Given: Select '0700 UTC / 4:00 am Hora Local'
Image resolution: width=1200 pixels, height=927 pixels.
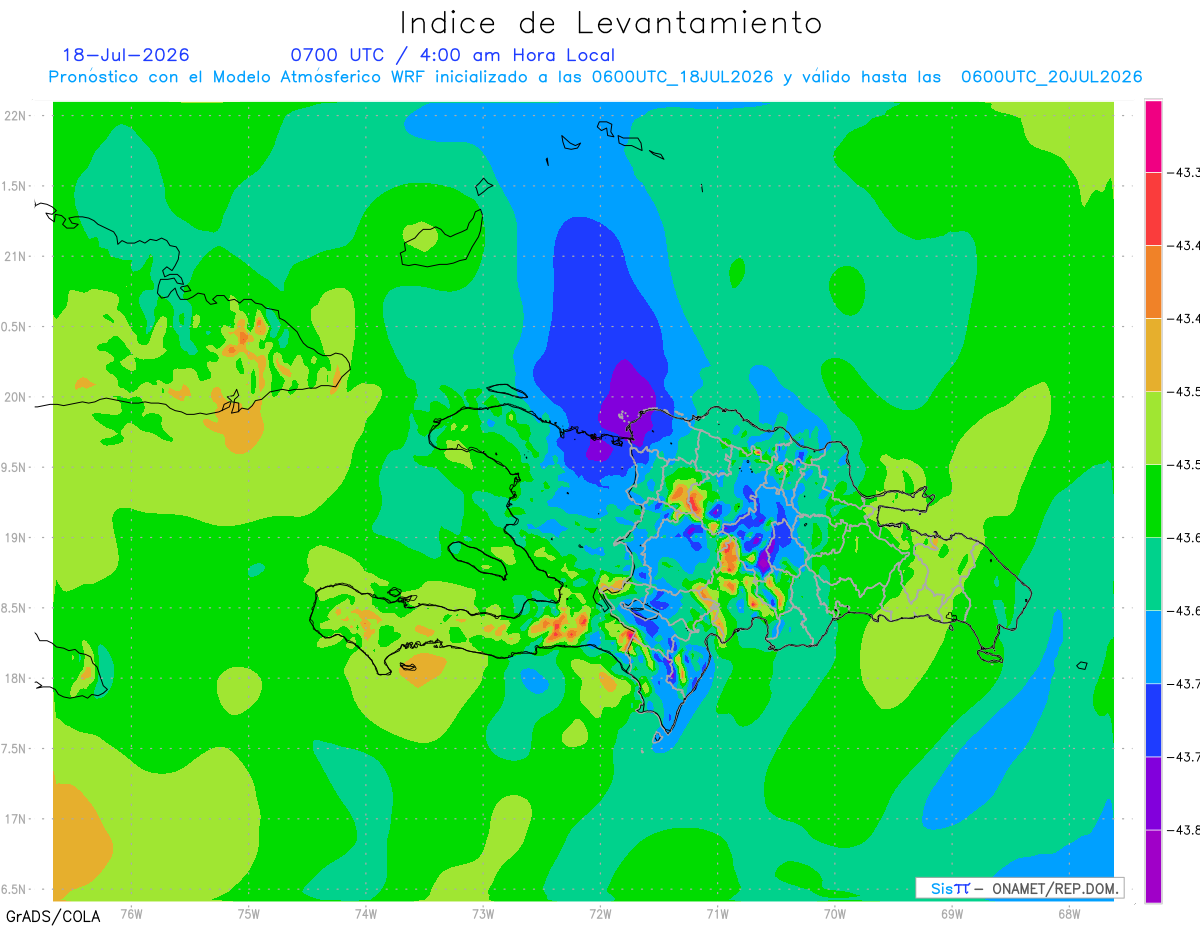Looking at the screenshot, I should pyautogui.click(x=453, y=55).
